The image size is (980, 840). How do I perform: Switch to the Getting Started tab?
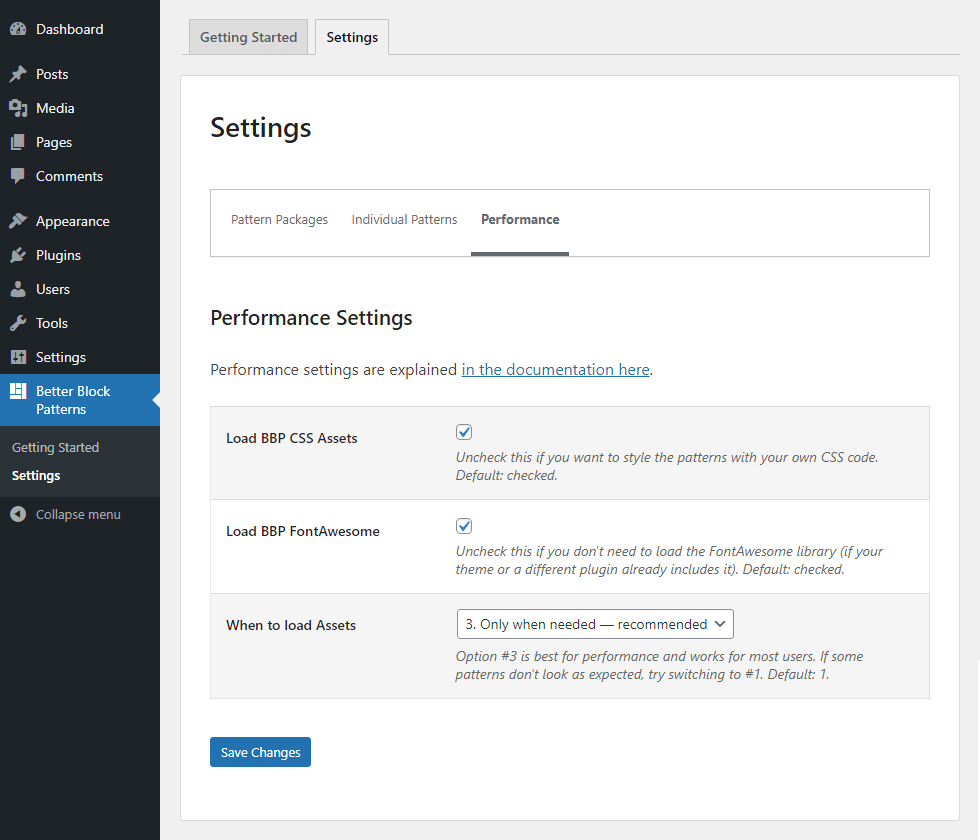(x=248, y=38)
